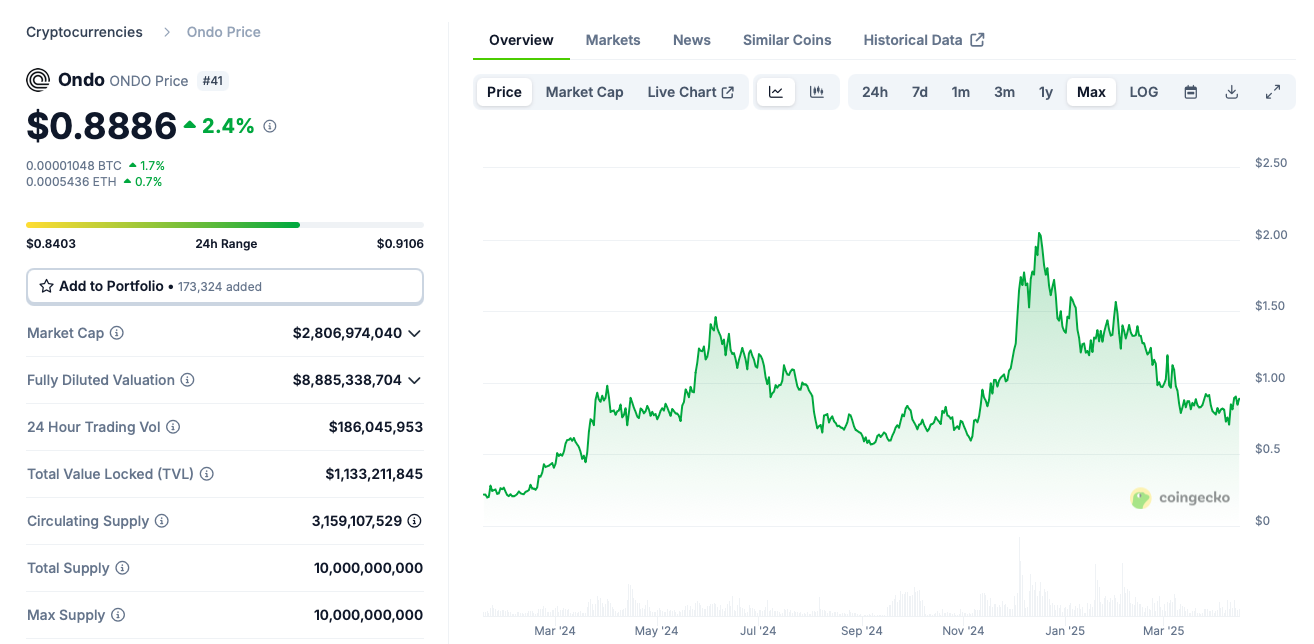Expand chart to fullscreen icon

(1273, 92)
